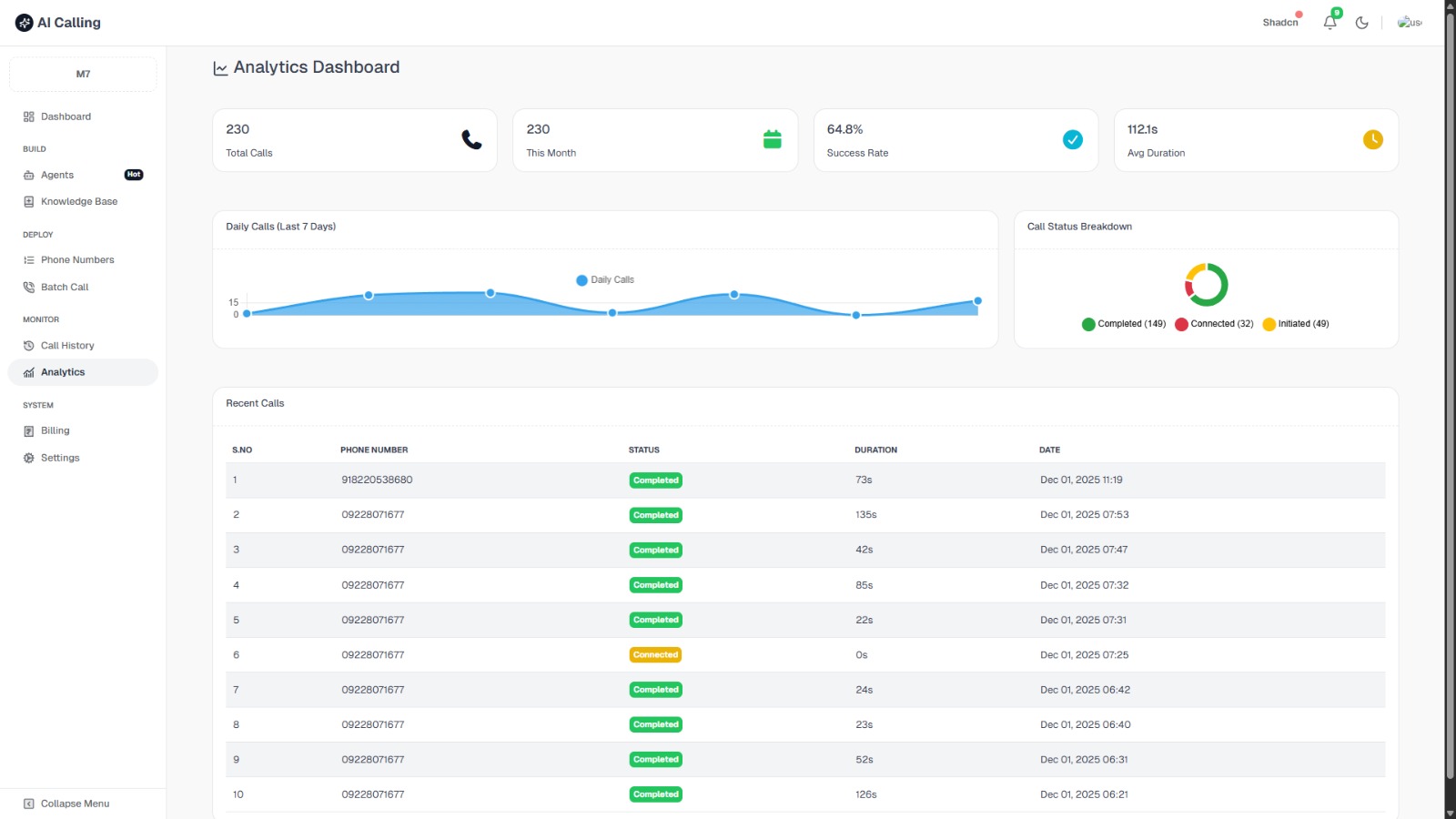Viewport: 1456px width, 819px height.
Task: Select the Agents sidebar icon
Action: 28,175
